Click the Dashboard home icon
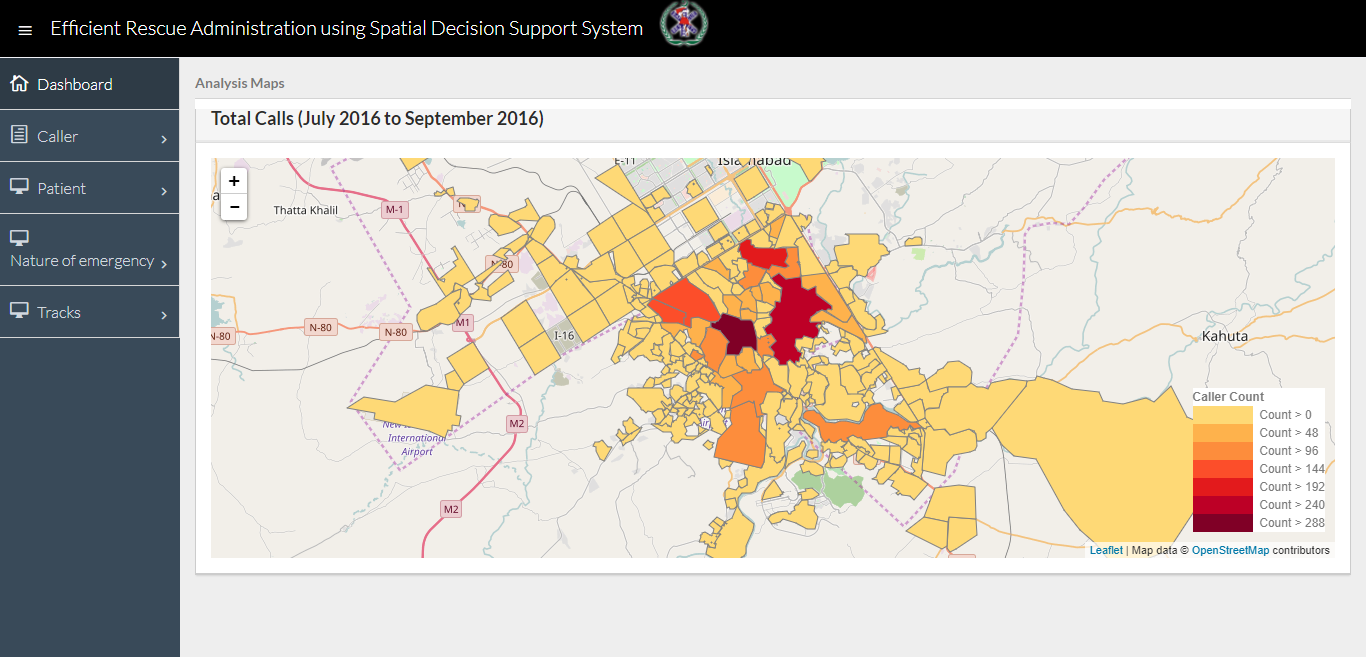Screen dimensions: 1366x657 pos(19,83)
